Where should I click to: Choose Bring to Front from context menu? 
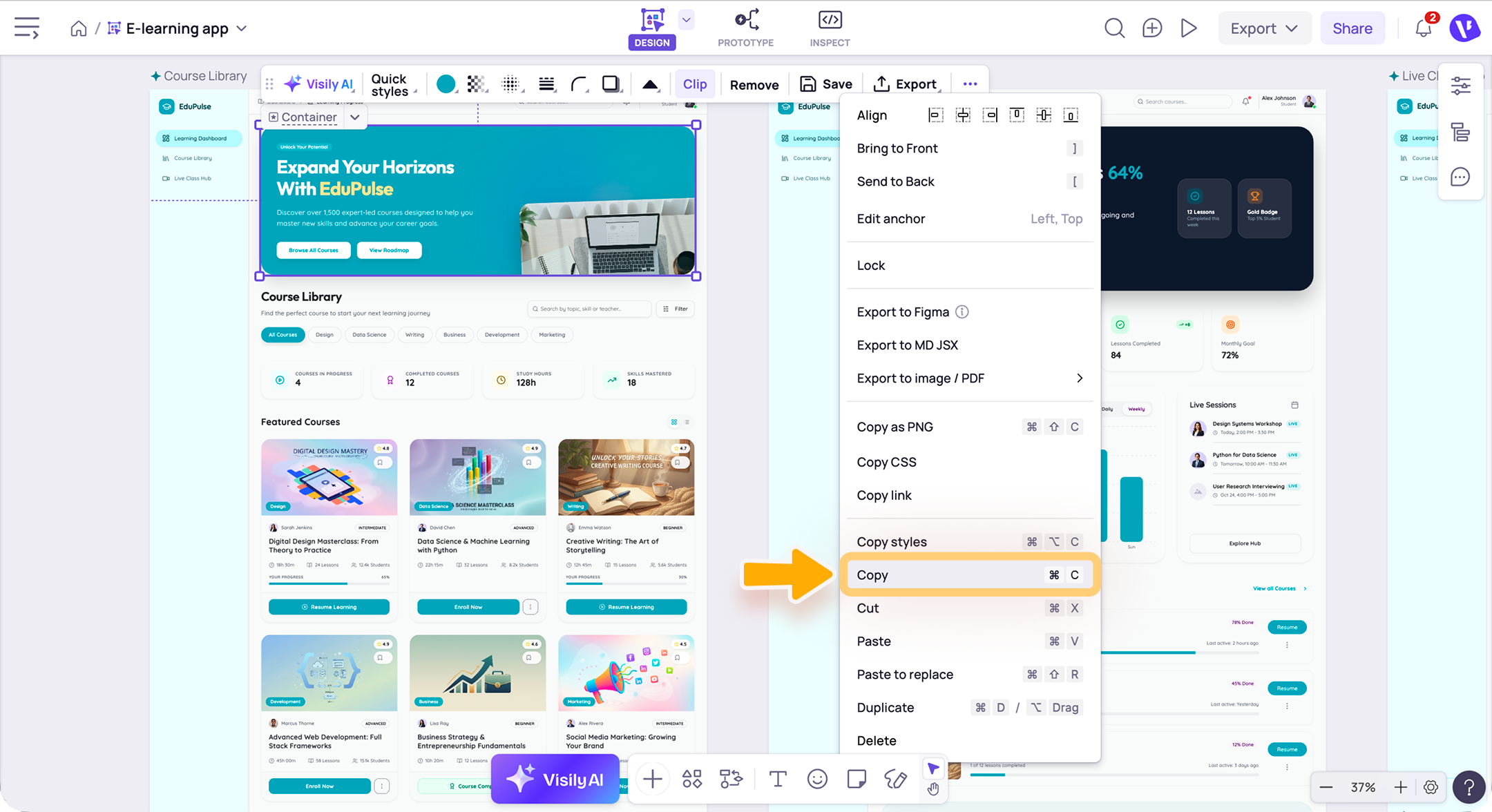[970, 148]
